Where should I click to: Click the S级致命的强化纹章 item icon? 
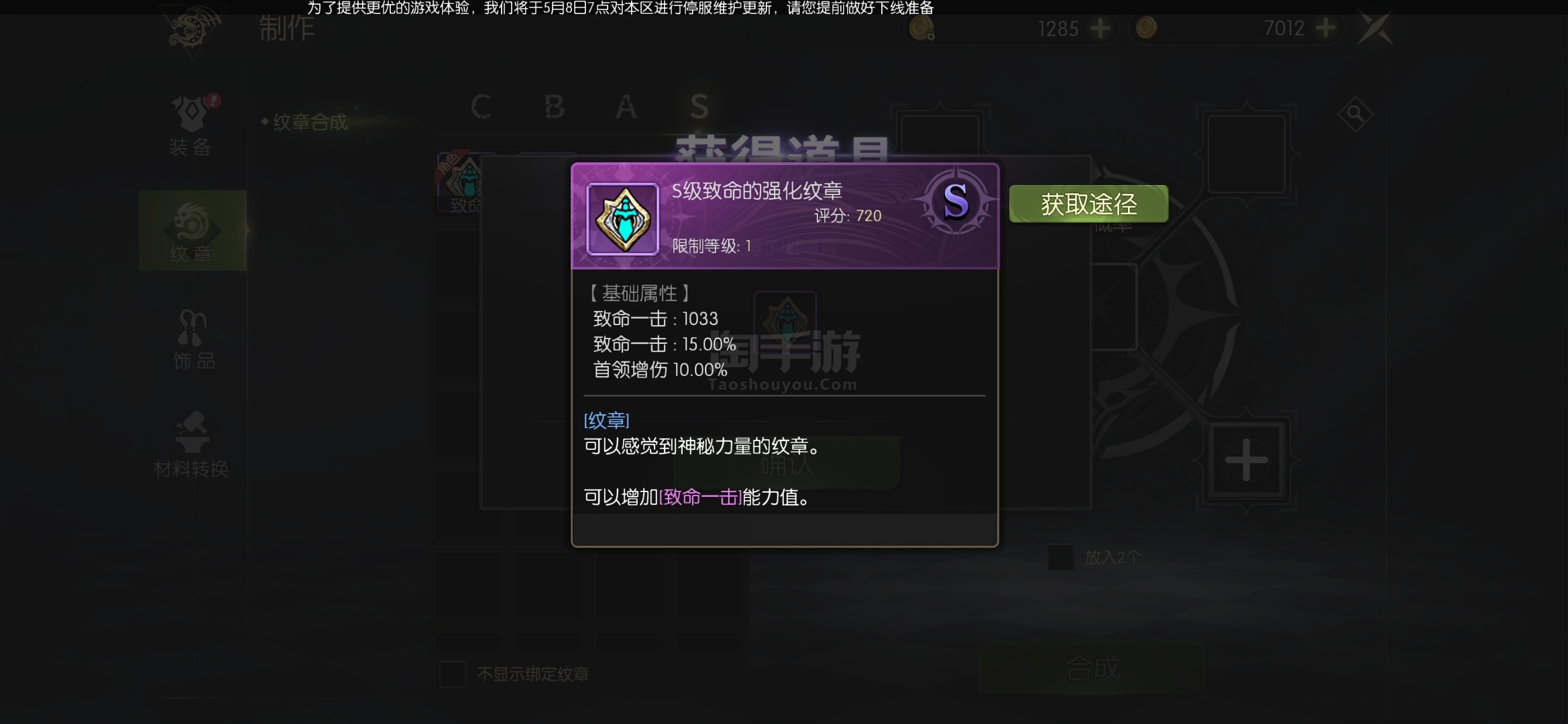click(x=623, y=218)
